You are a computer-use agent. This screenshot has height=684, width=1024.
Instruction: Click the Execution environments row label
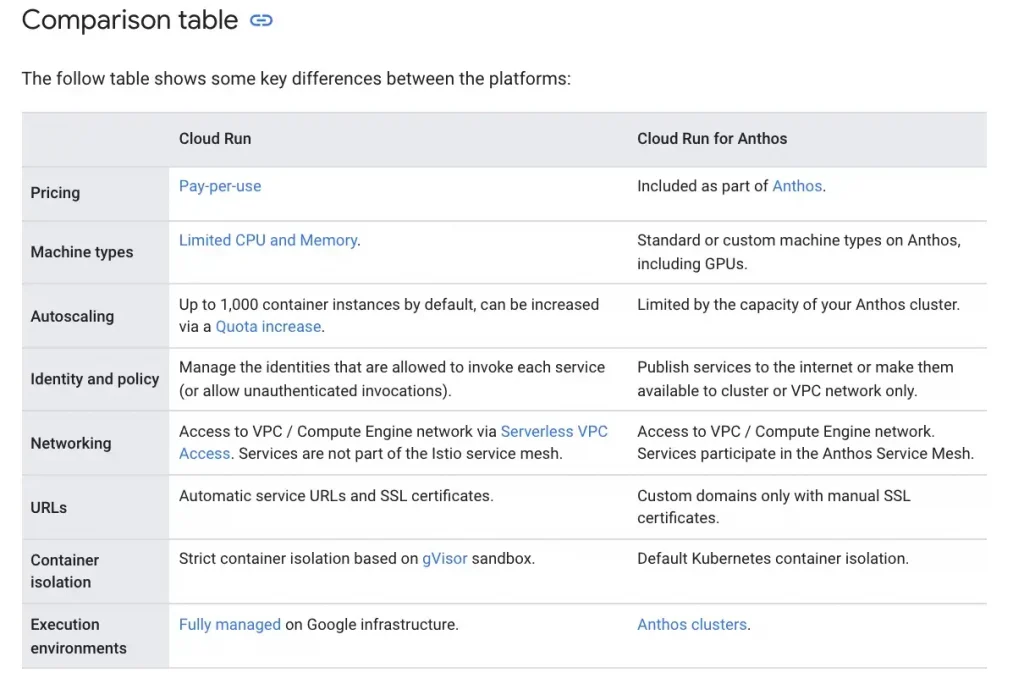pyautogui.click(x=78, y=636)
